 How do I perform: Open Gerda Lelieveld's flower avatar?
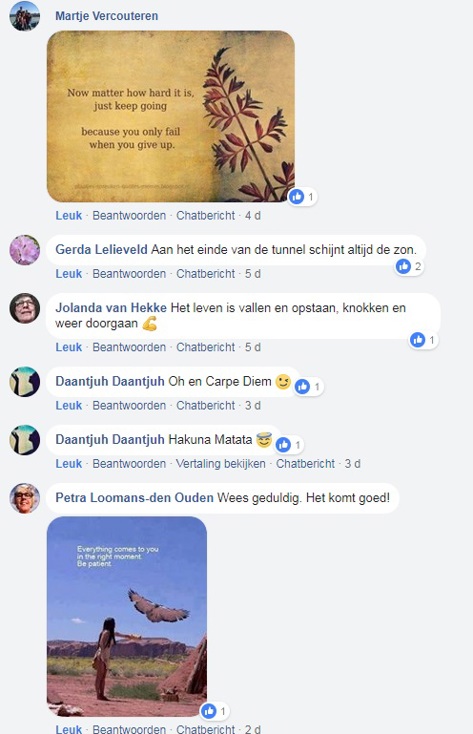pos(24,250)
